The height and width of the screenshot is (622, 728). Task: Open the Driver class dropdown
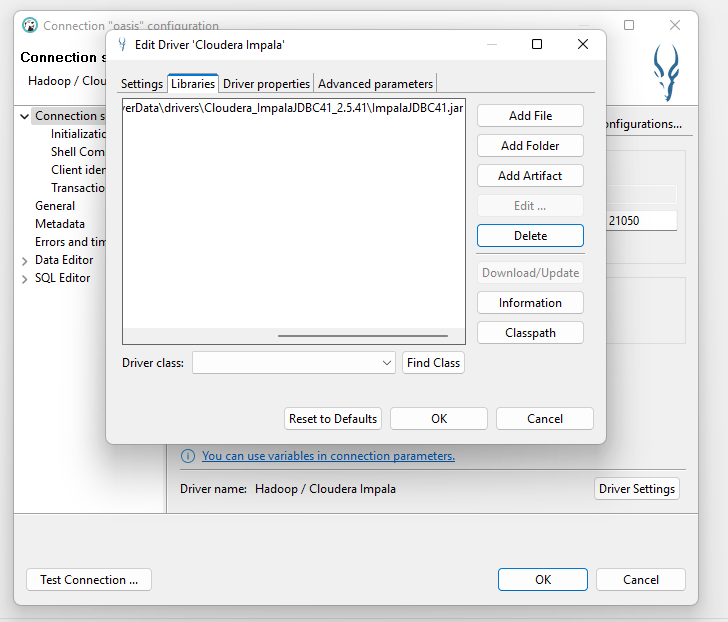click(386, 363)
